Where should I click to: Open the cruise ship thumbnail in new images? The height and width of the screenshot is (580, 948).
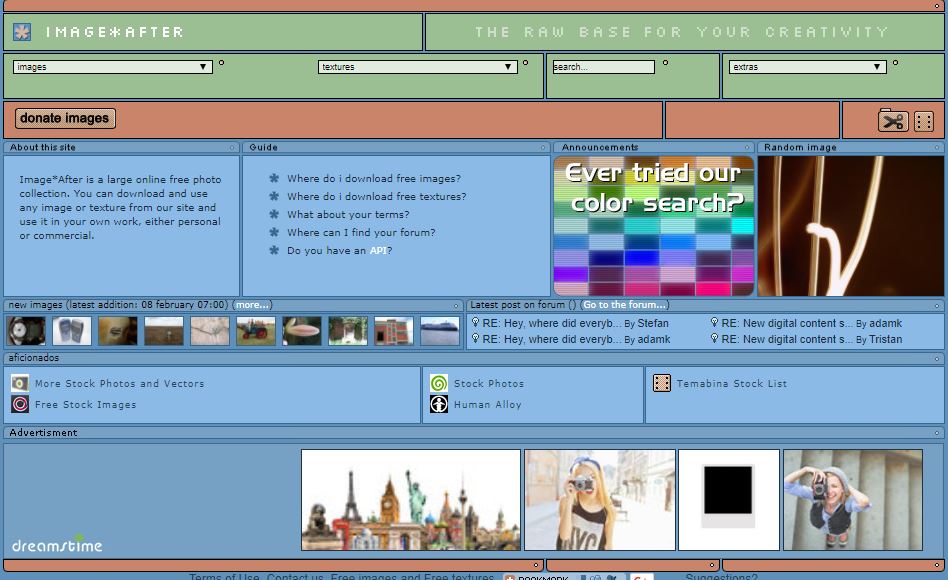(440, 331)
